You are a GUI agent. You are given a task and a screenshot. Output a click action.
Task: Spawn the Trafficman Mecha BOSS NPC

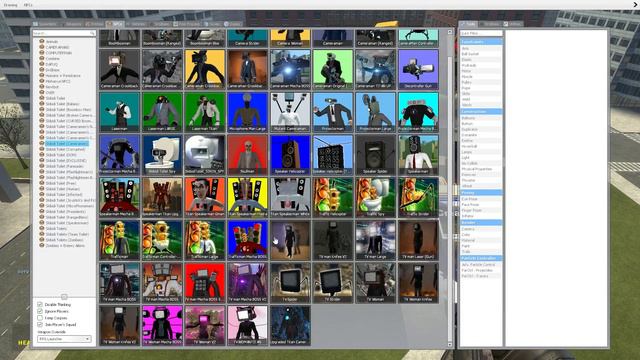coord(247,240)
